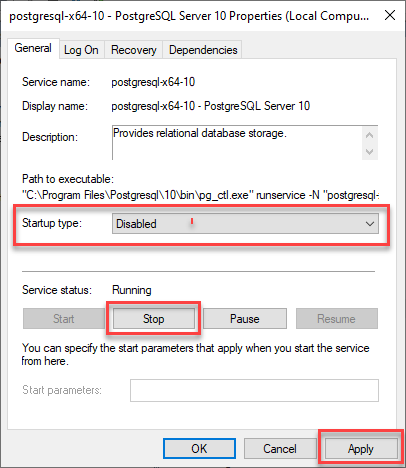Pause the PostgreSQL service

245,319
